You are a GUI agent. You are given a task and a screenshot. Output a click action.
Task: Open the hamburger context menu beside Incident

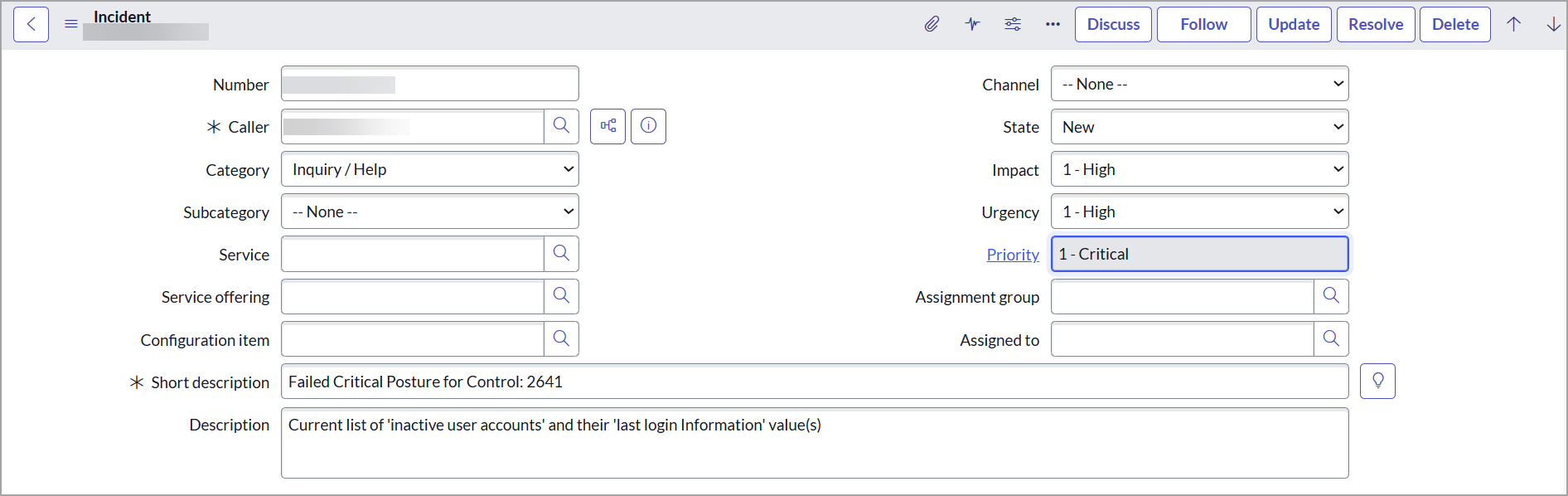click(x=71, y=24)
